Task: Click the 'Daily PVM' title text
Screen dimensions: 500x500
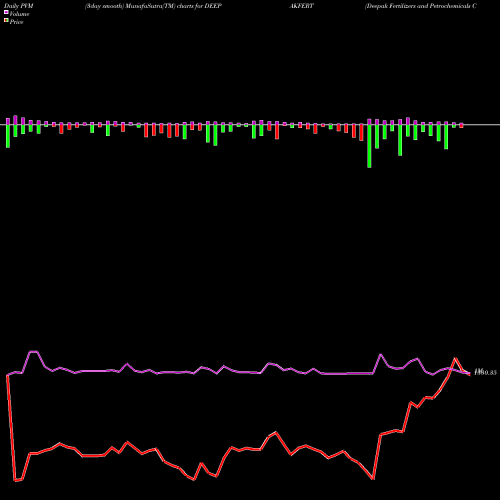Action: pos(19,6)
